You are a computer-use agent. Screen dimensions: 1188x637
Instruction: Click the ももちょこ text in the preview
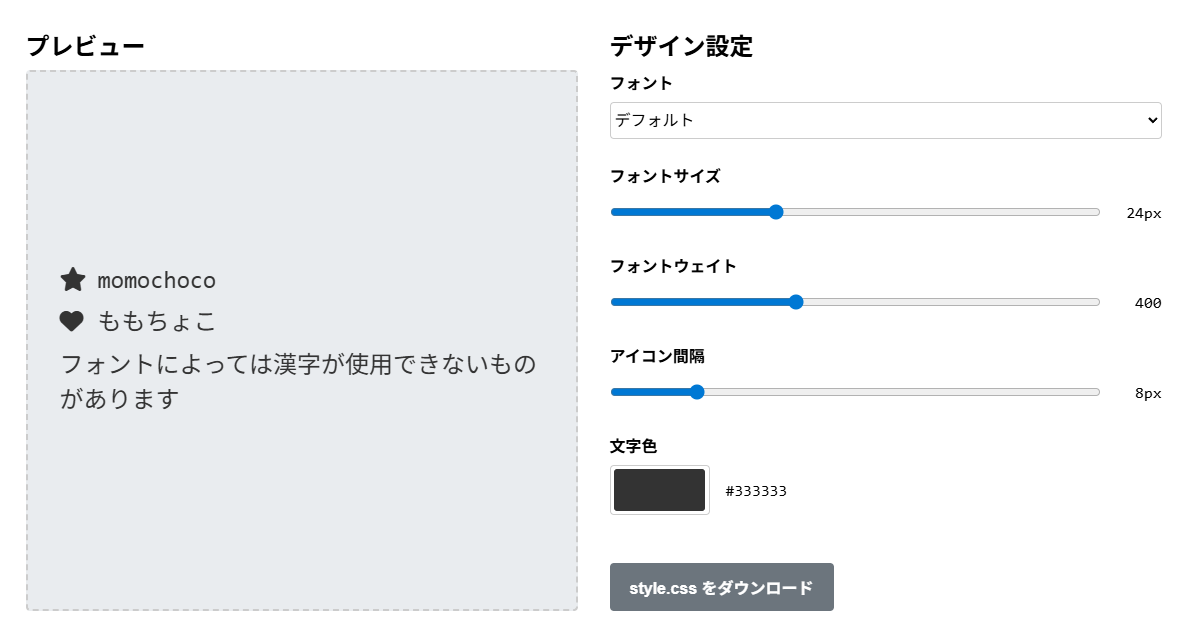click(157, 321)
